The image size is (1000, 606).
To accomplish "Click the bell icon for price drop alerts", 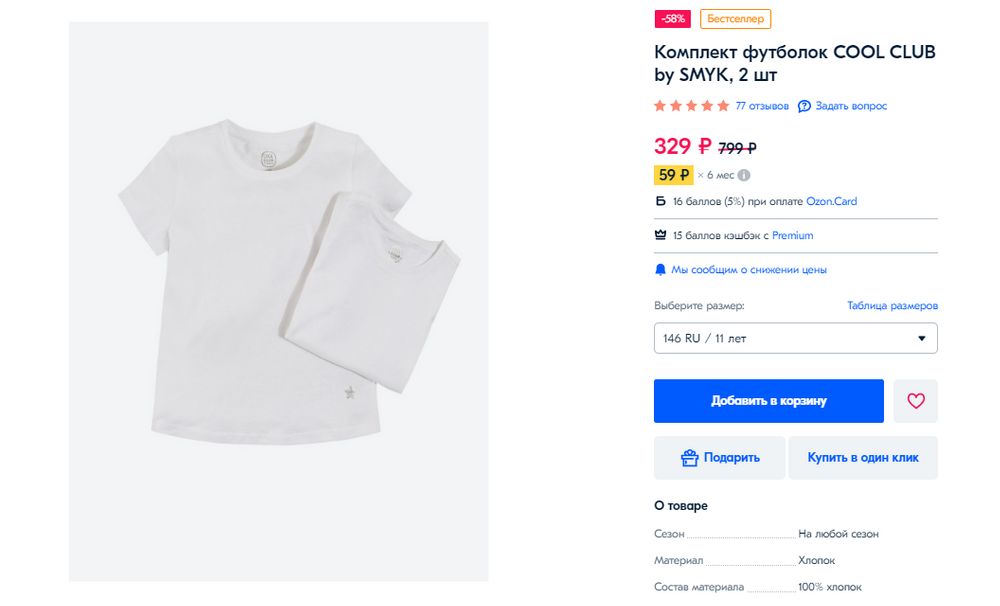I will tap(660, 270).
